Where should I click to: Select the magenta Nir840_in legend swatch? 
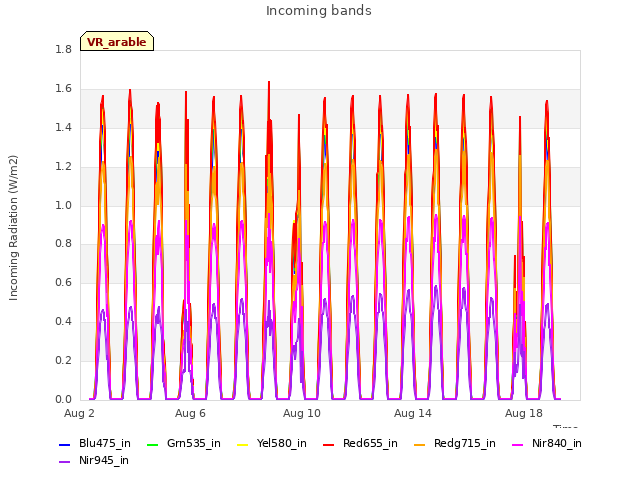pos(518,444)
